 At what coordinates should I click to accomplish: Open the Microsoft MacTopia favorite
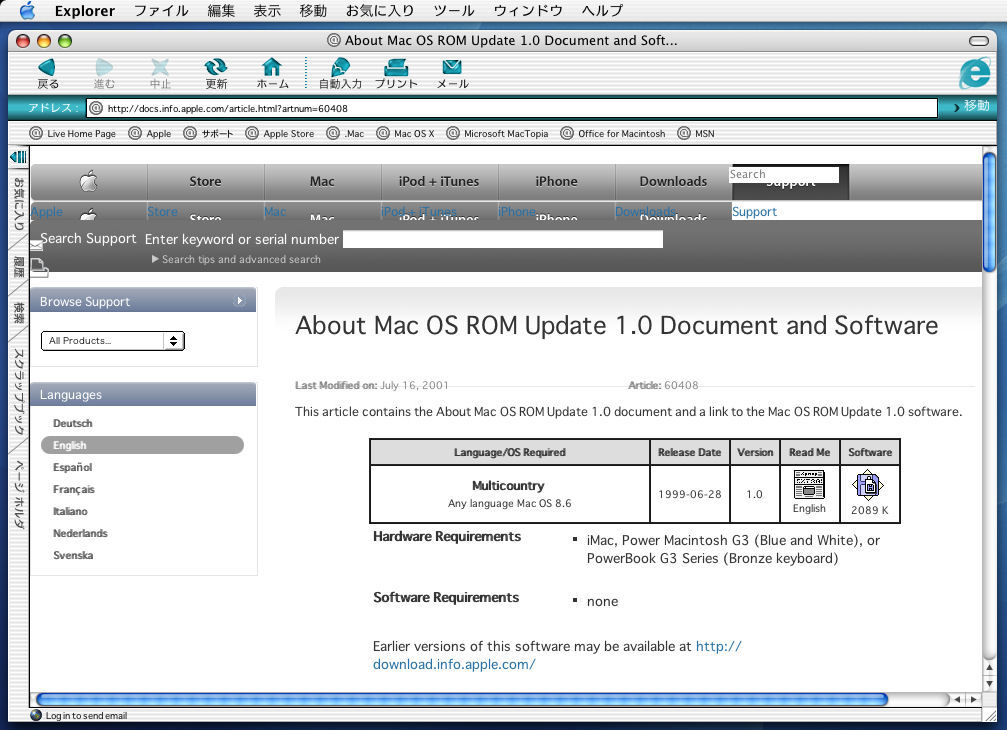click(x=497, y=134)
